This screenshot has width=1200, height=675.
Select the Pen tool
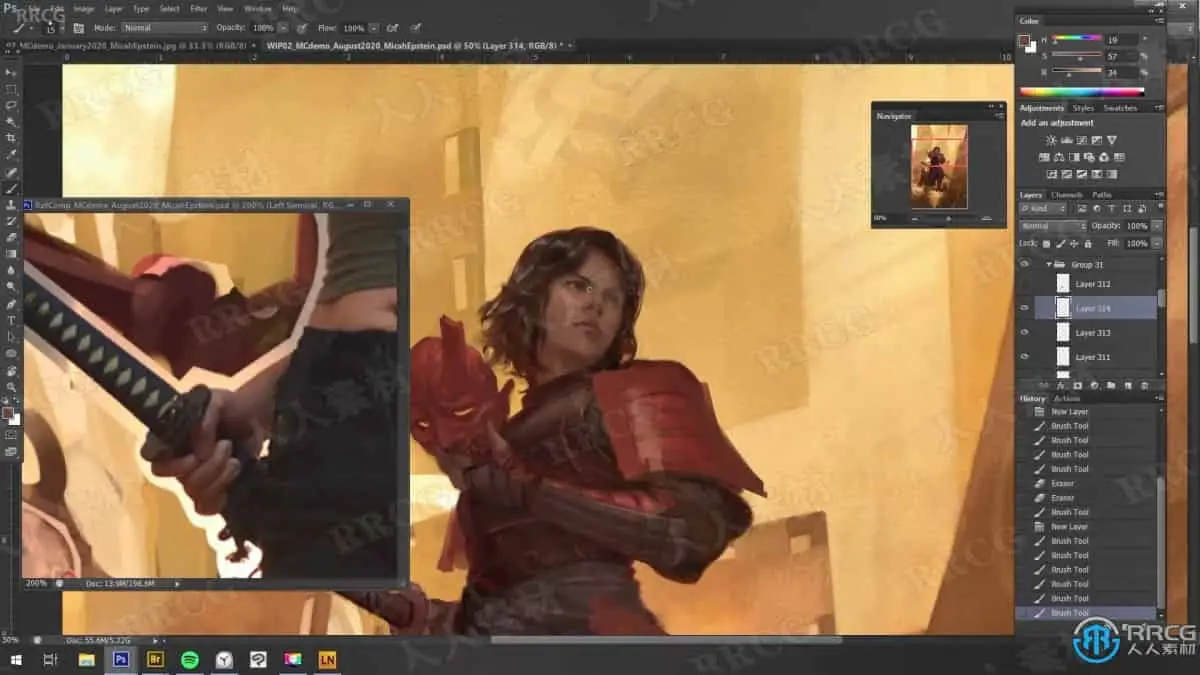pyautogui.click(x=12, y=303)
